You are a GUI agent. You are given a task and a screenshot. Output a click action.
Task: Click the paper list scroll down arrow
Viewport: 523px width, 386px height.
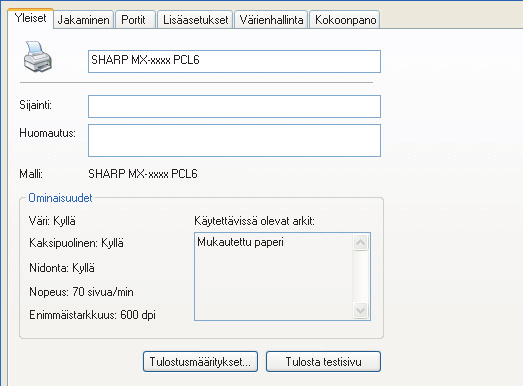360,311
